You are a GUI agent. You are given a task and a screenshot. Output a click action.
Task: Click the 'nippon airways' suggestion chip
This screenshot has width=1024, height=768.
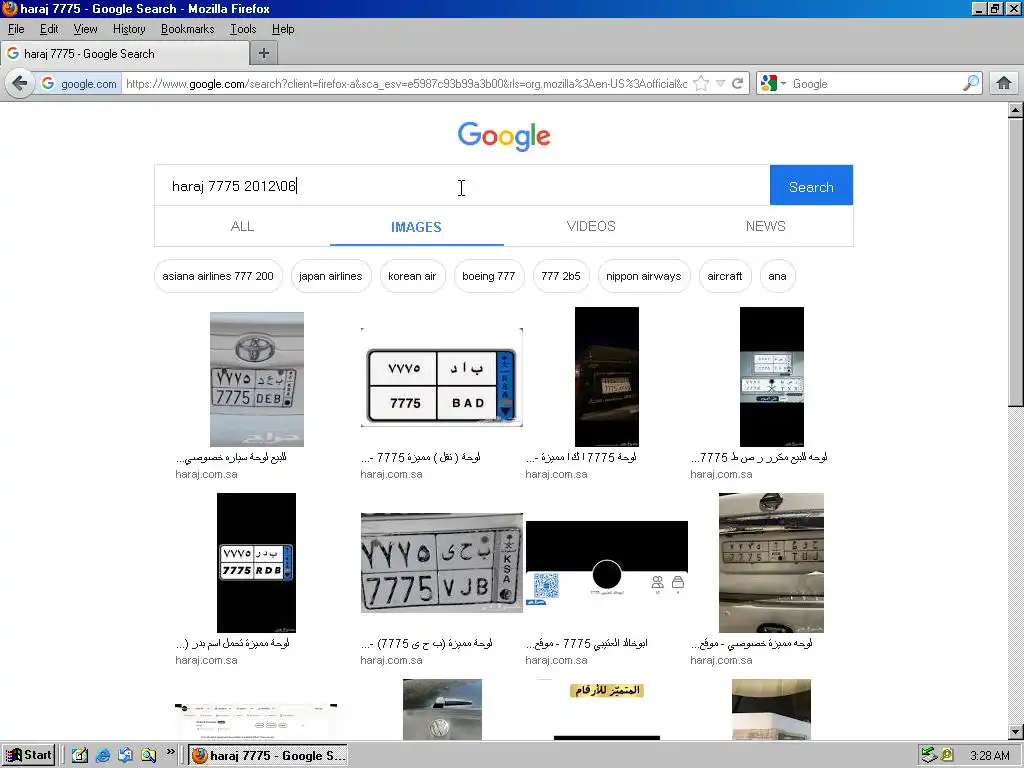[644, 276]
